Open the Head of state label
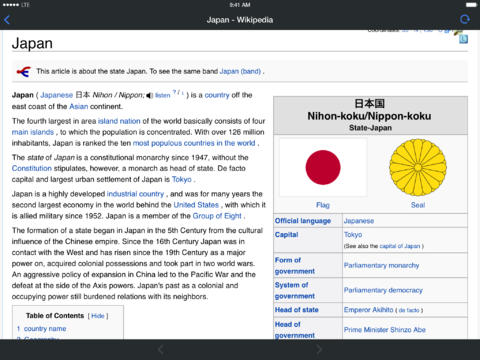The width and height of the screenshot is (480, 360). click(297, 310)
